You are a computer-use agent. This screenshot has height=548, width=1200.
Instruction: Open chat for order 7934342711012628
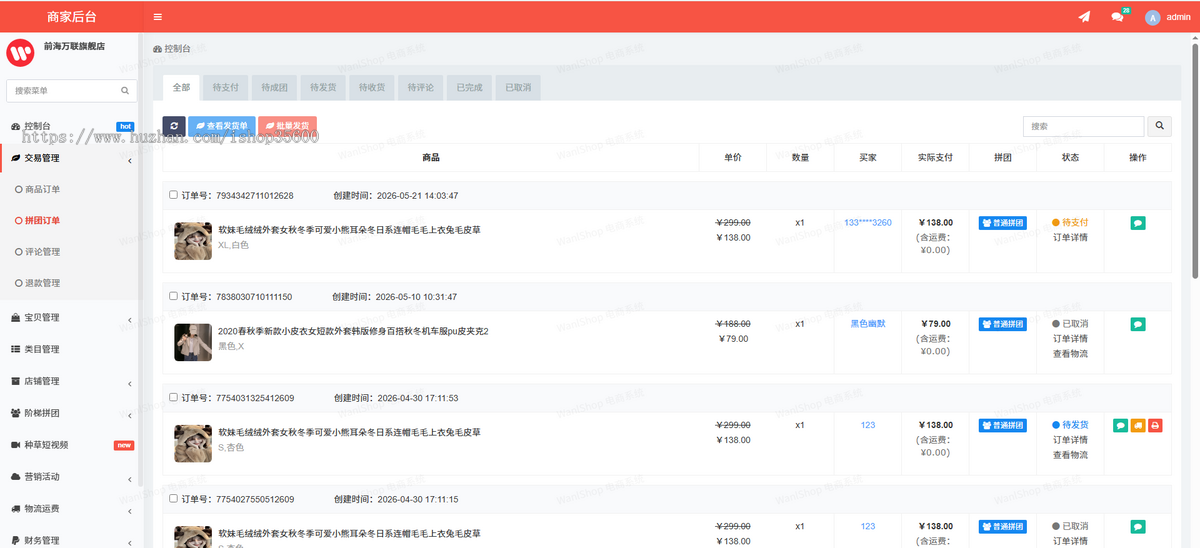pos(1138,223)
